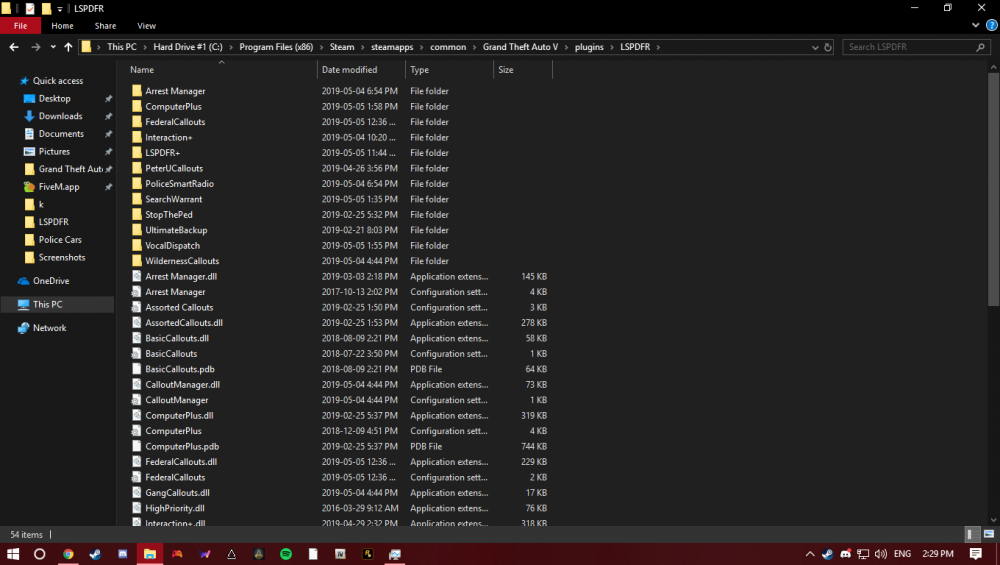
Task: Switch to details view layout icon
Action: pyautogui.click(x=972, y=534)
